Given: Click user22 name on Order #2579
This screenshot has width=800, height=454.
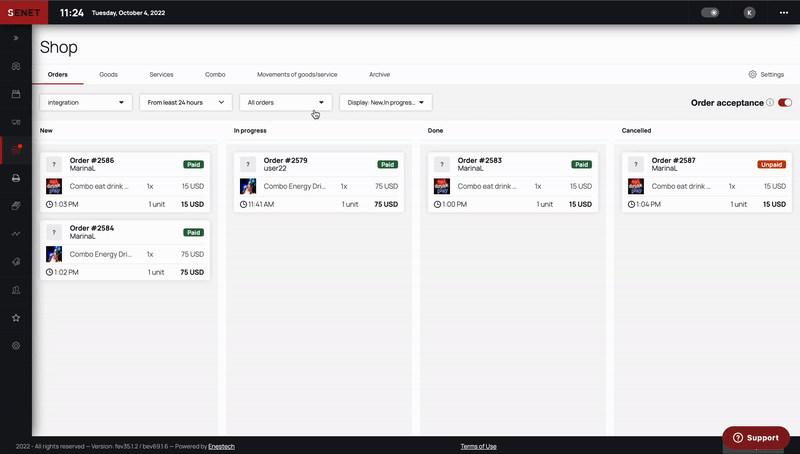Looking at the screenshot, I should coord(275,168).
